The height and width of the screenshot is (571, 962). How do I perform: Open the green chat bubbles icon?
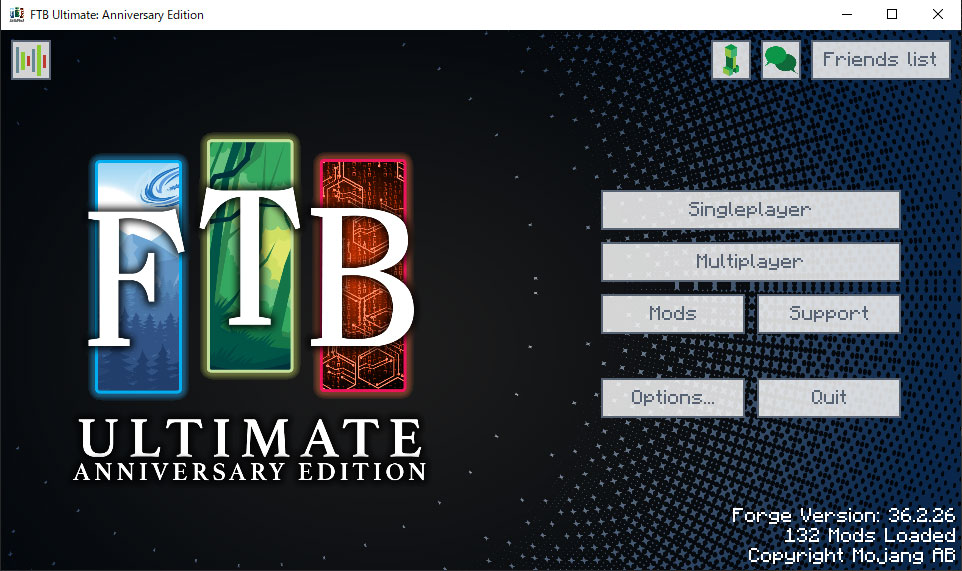[780, 60]
